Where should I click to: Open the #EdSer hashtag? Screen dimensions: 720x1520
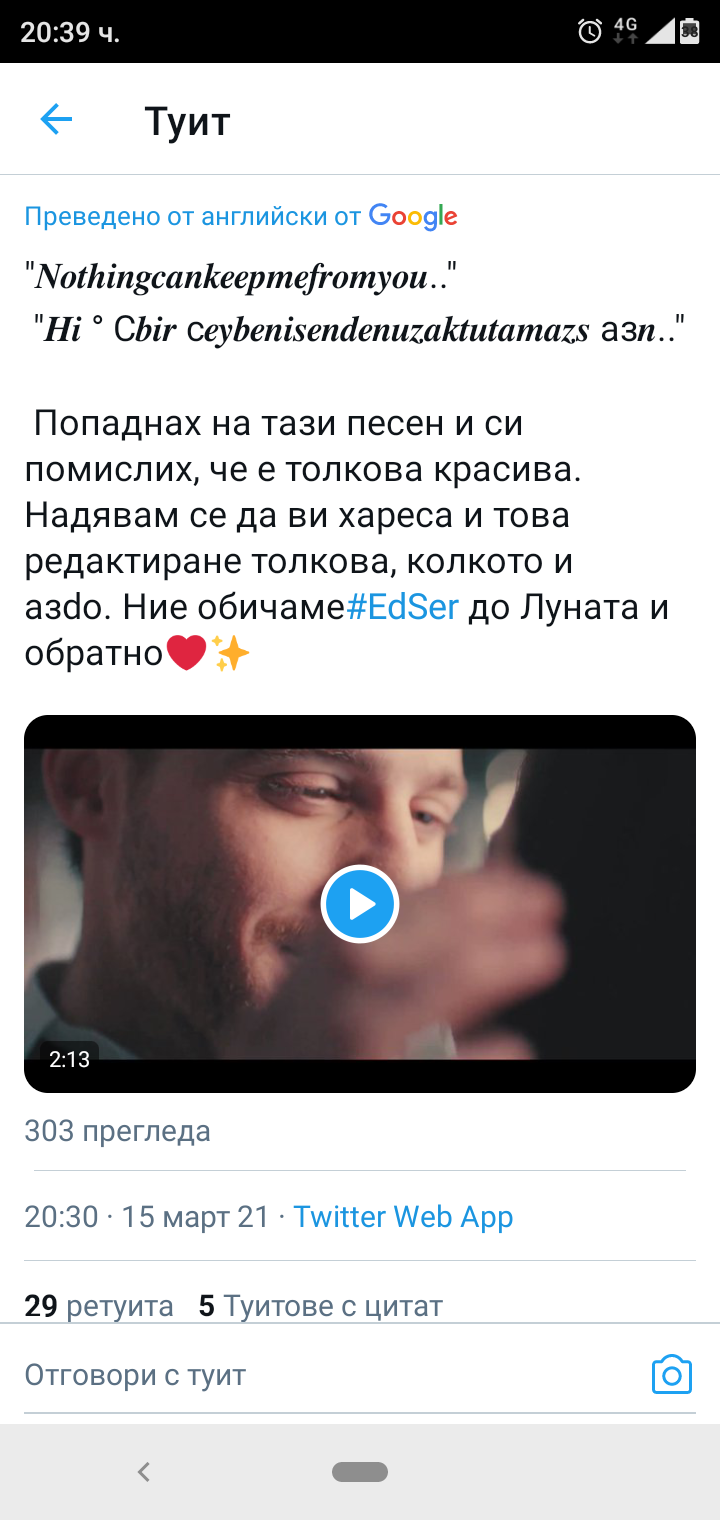[402, 607]
